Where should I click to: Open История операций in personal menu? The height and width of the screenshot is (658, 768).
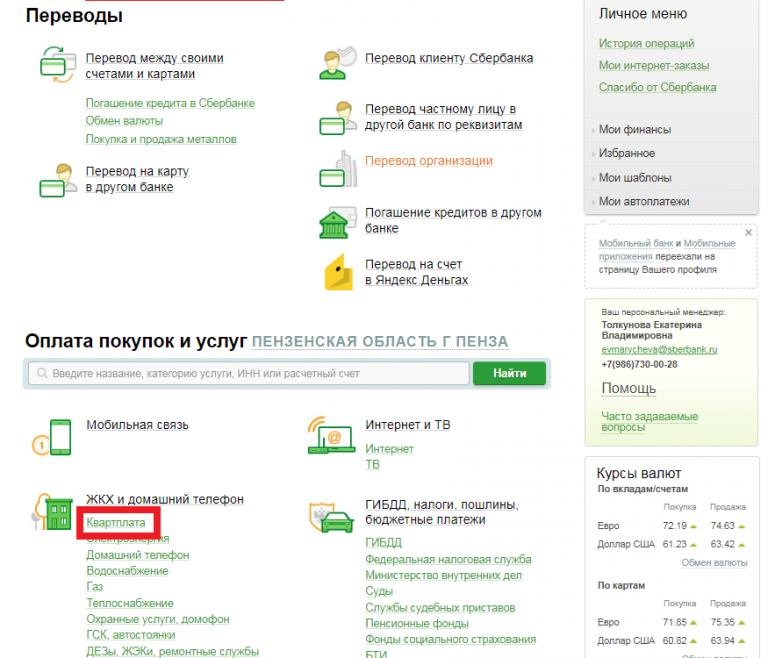(646, 44)
